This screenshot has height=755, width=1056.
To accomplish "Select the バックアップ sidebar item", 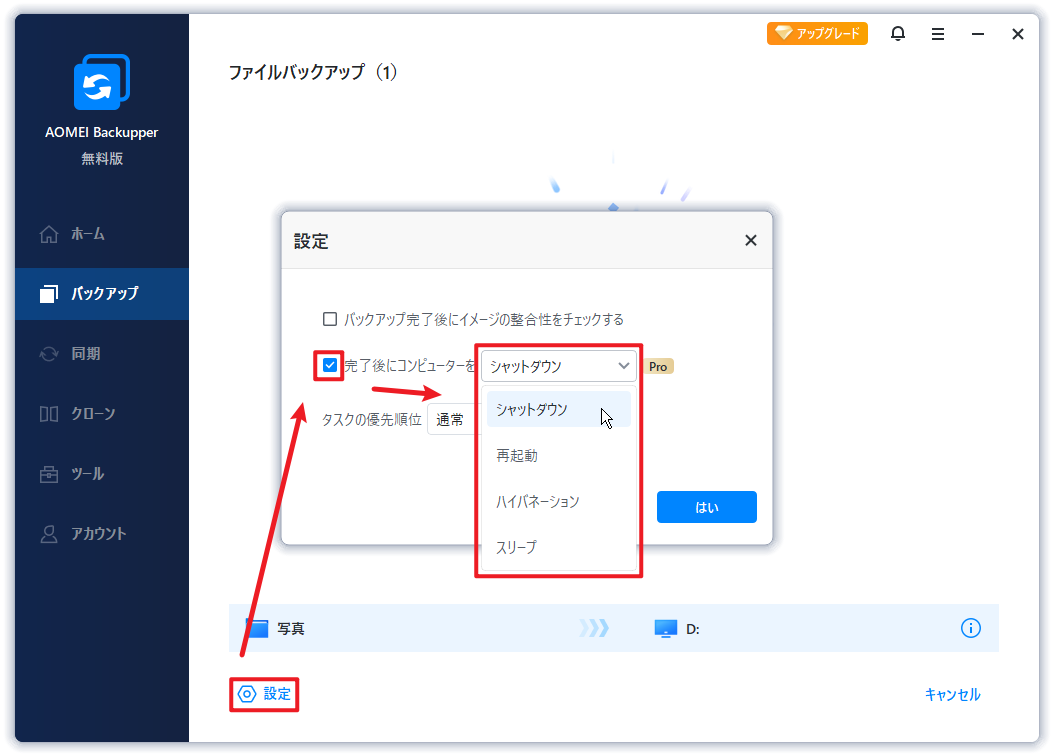I will (x=102, y=294).
